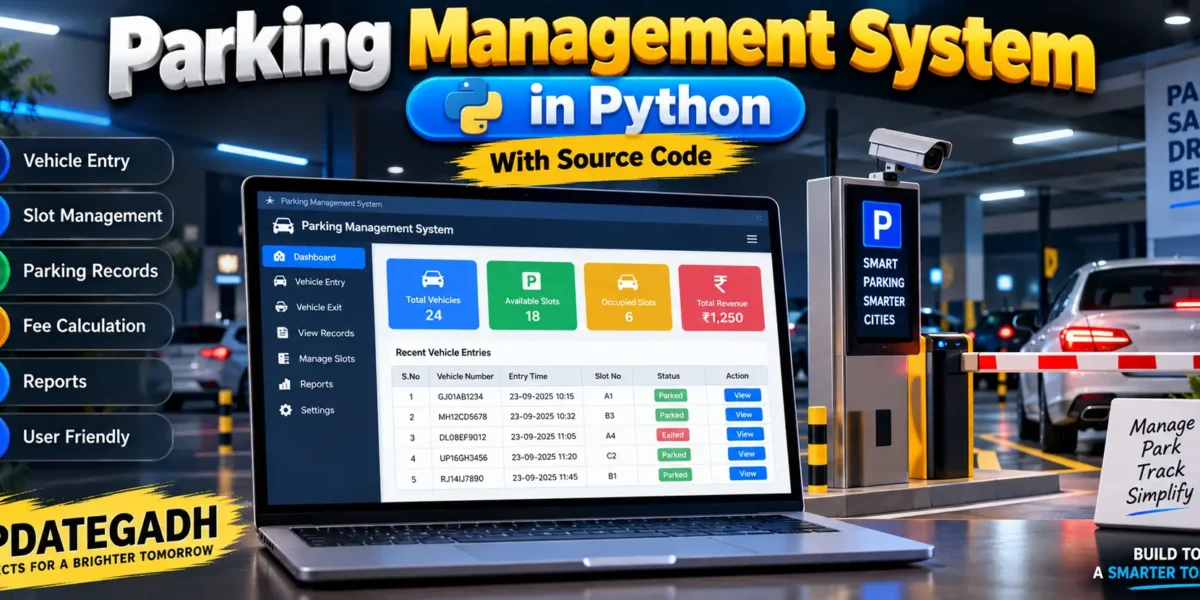The width and height of the screenshot is (1200, 600).
Task: Click slot number C2 in the table
Action: click(x=609, y=455)
